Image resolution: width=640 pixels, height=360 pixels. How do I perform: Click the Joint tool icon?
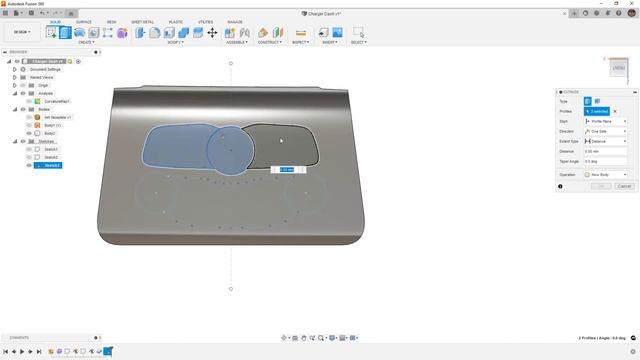click(244, 32)
